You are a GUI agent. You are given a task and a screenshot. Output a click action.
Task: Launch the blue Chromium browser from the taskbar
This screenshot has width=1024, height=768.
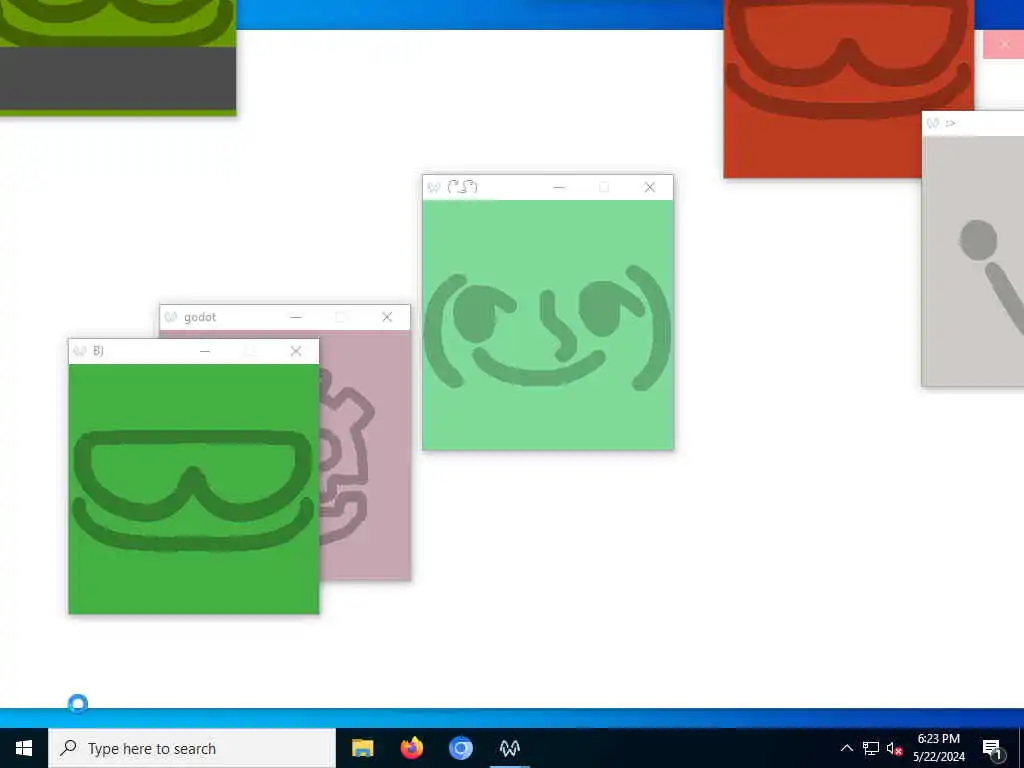point(460,748)
